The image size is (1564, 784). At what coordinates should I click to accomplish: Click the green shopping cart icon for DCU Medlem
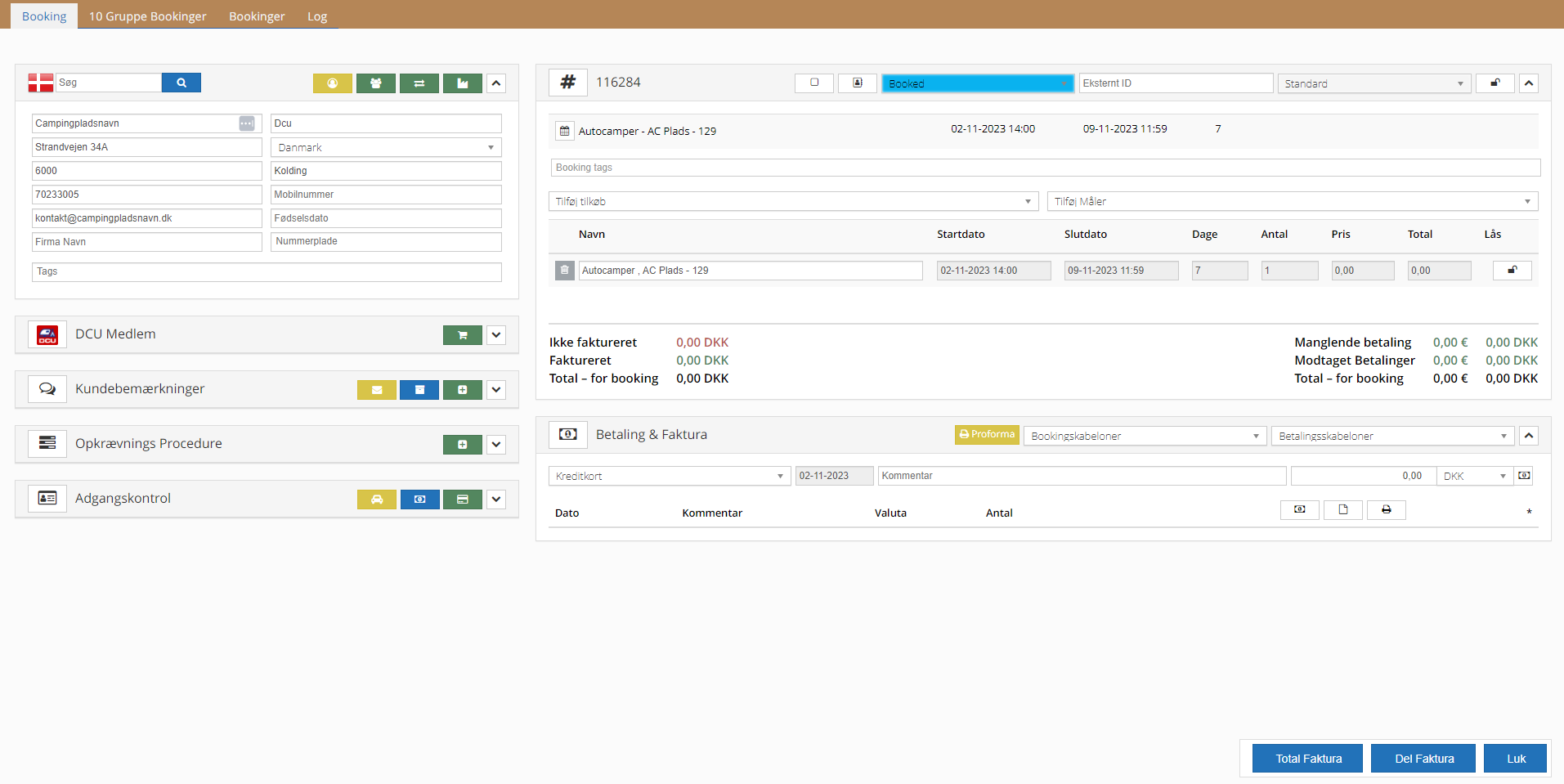pyautogui.click(x=462, y=335)
